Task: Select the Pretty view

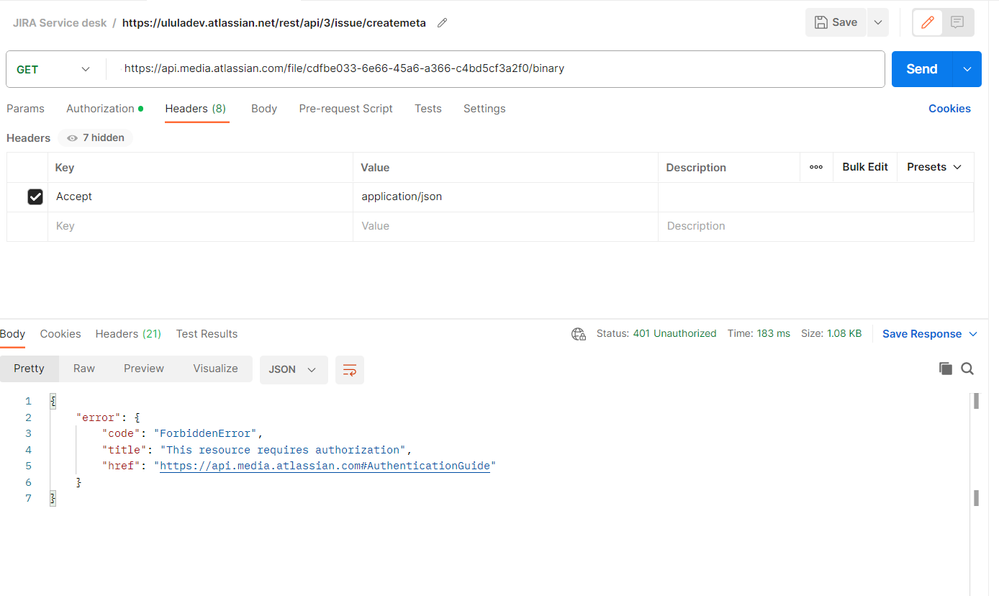Action: coord(29,368)
